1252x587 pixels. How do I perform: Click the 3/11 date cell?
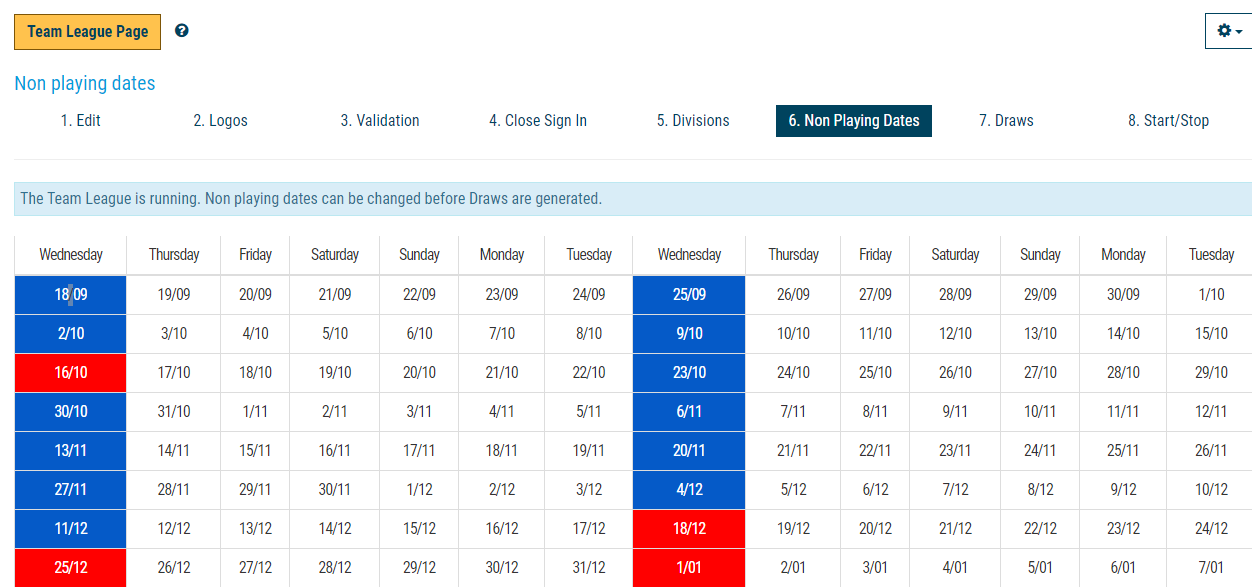[x=419, y=412]
